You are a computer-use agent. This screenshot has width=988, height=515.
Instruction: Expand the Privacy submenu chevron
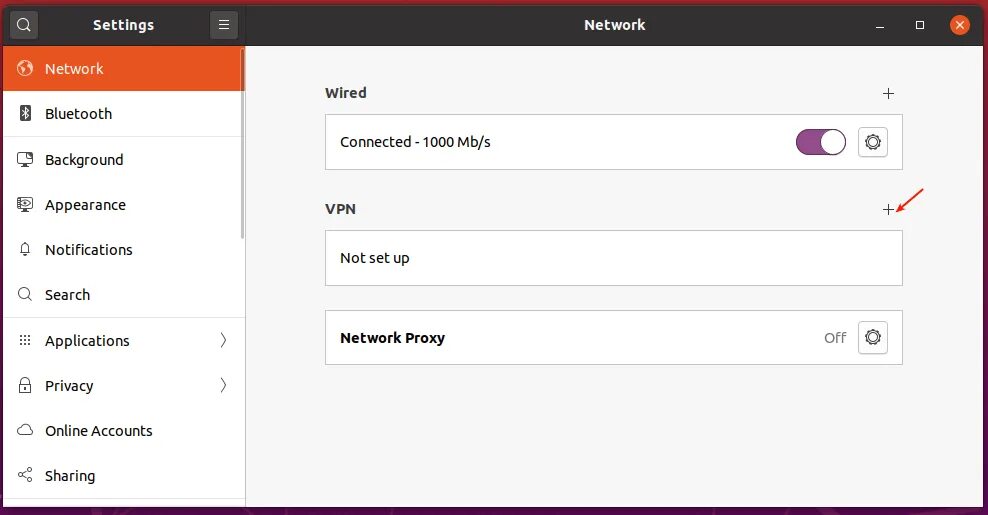(223, 386)
